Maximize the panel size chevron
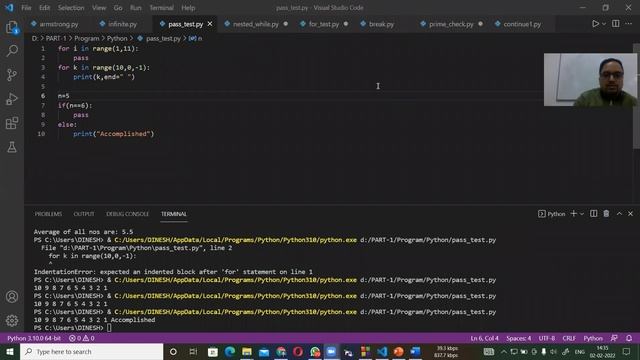The image size is (640, 360). pyautogui.click(x=619, y=213)
